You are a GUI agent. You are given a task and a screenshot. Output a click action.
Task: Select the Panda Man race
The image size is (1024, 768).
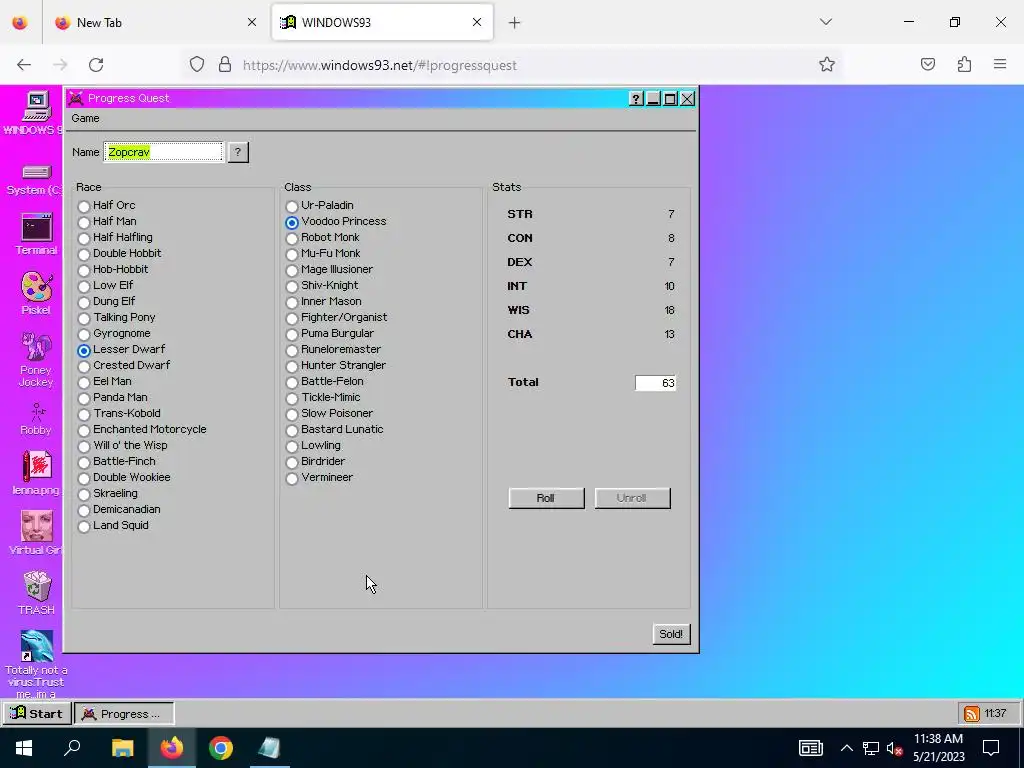pyautogui.click(x=84, y=398)
